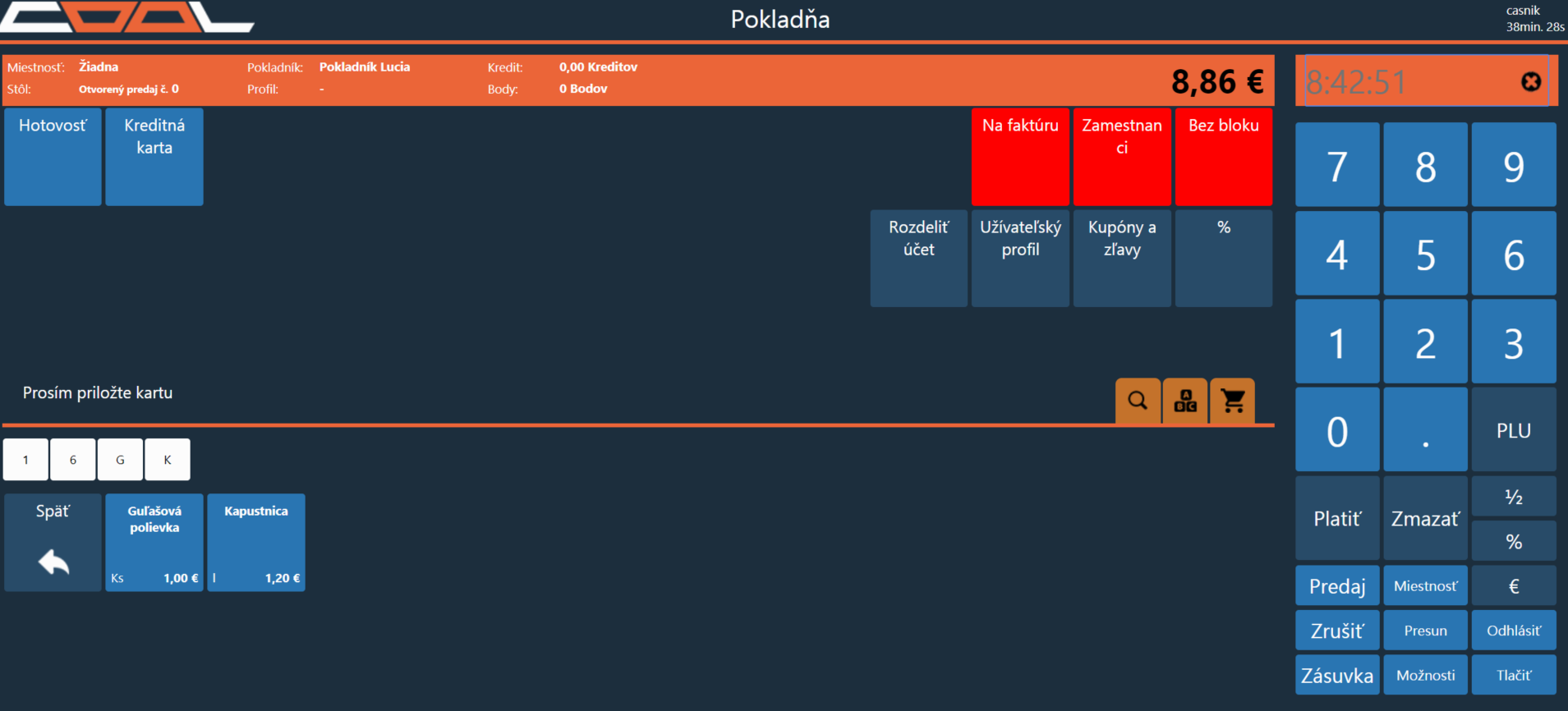Add Kapustnica to the order
Image resolution: width=1568 pixels, height=711 pixels.
point(256,542)
